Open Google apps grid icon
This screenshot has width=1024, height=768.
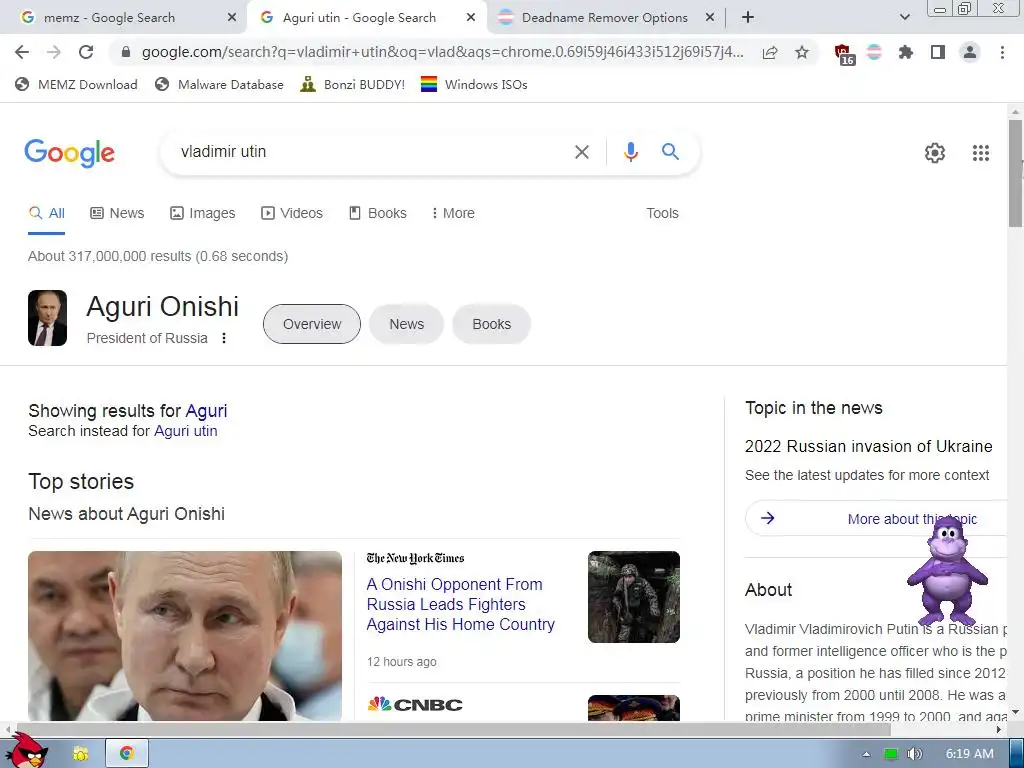click(980, 153)
